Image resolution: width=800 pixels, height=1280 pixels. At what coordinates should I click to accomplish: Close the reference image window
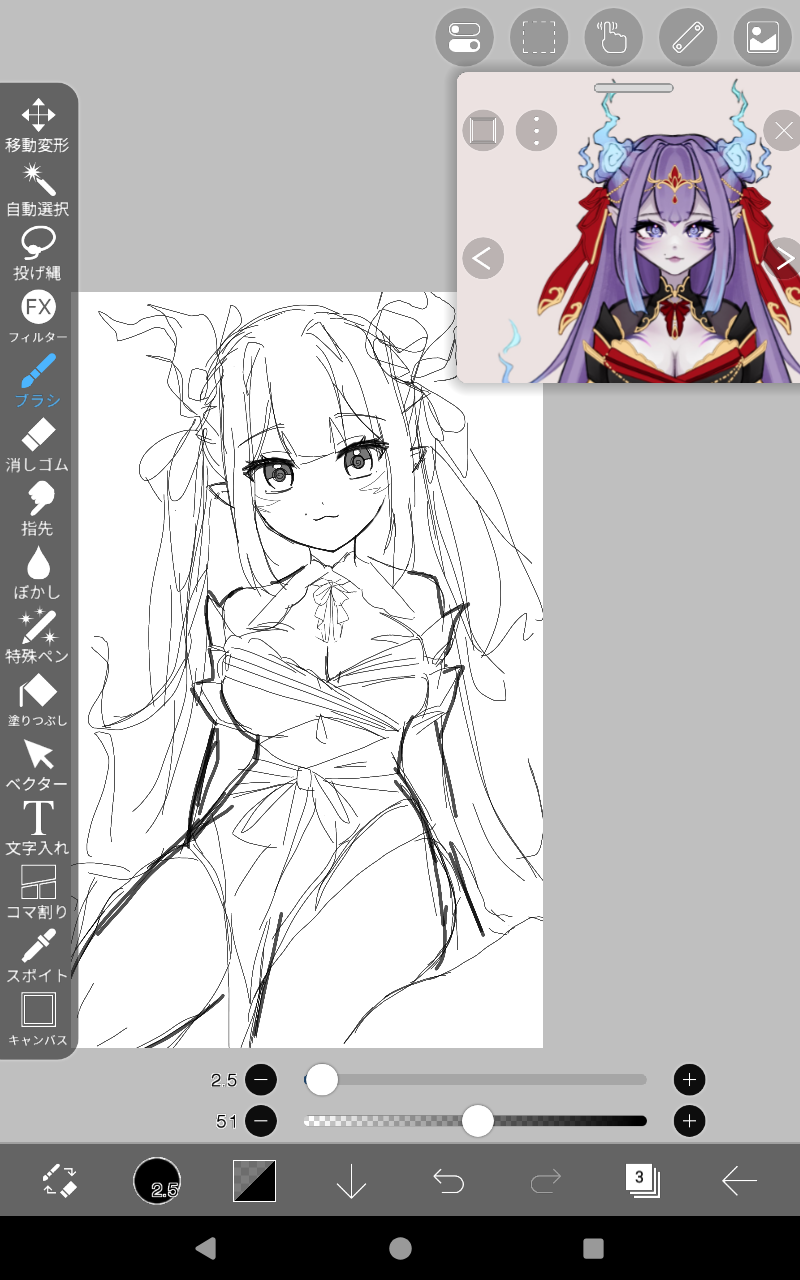click(x=783, y=131)
